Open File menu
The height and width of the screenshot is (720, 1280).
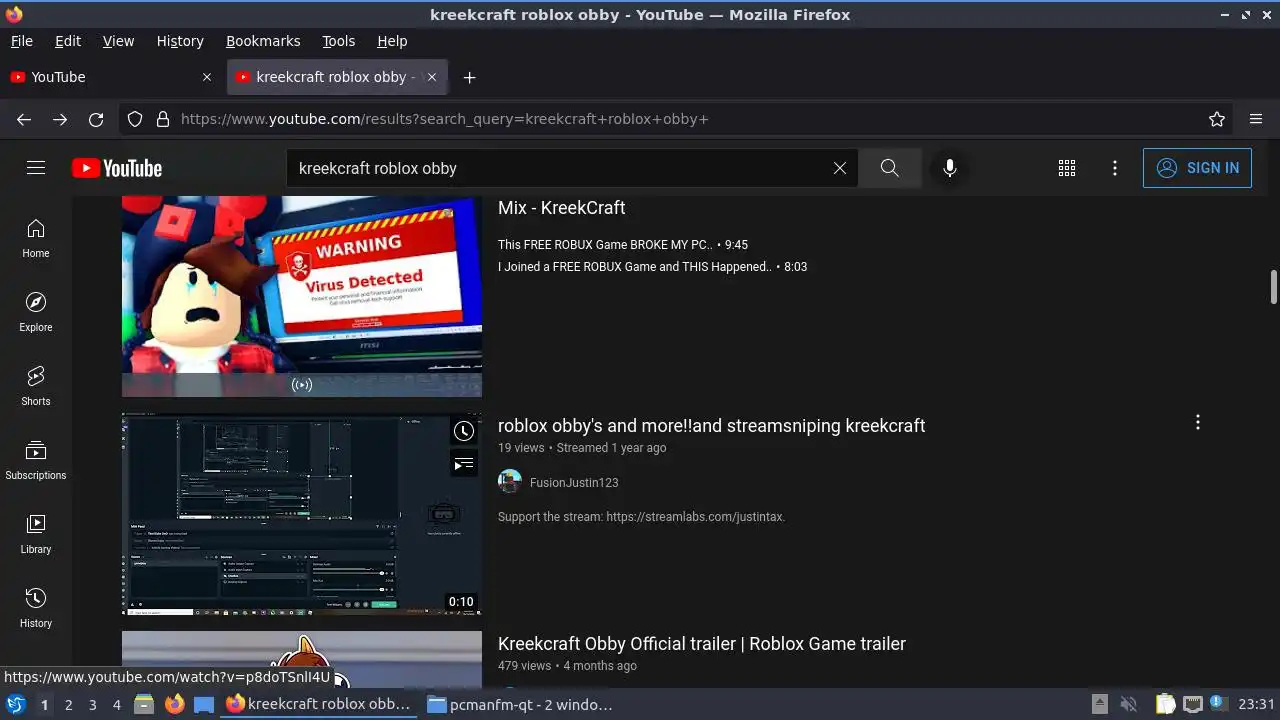22,41
